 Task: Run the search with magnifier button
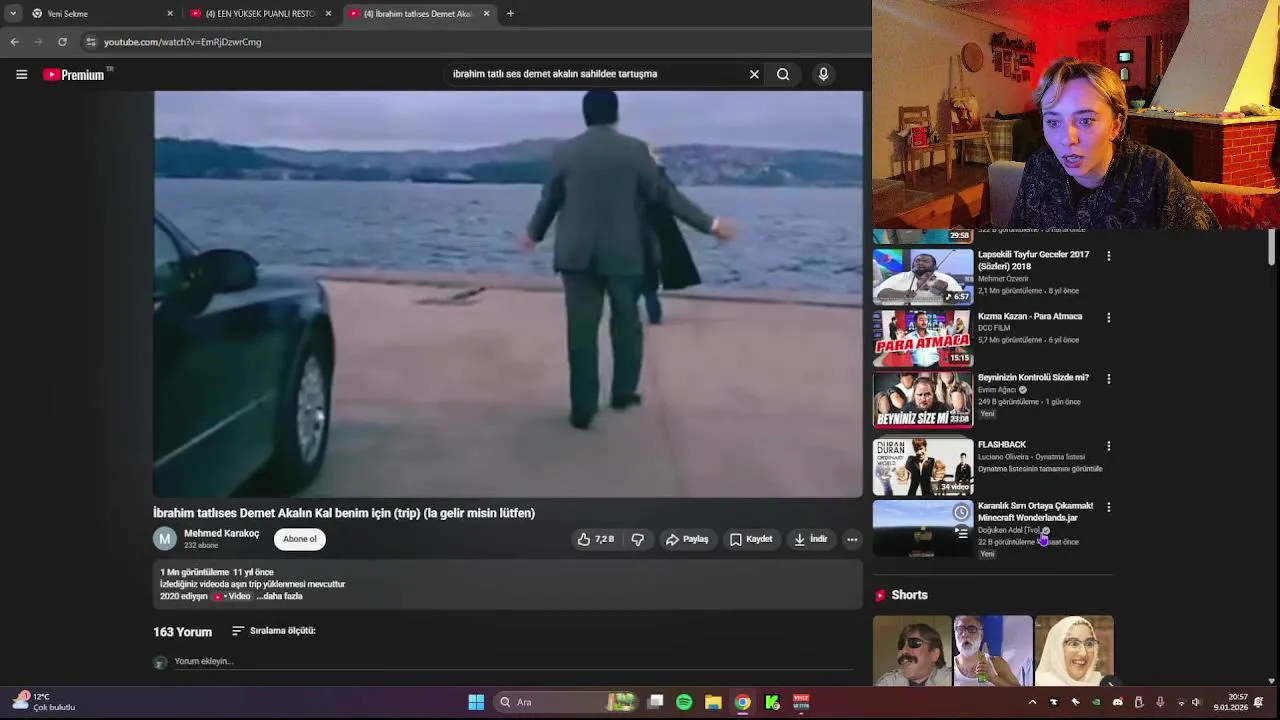[783, 74]
